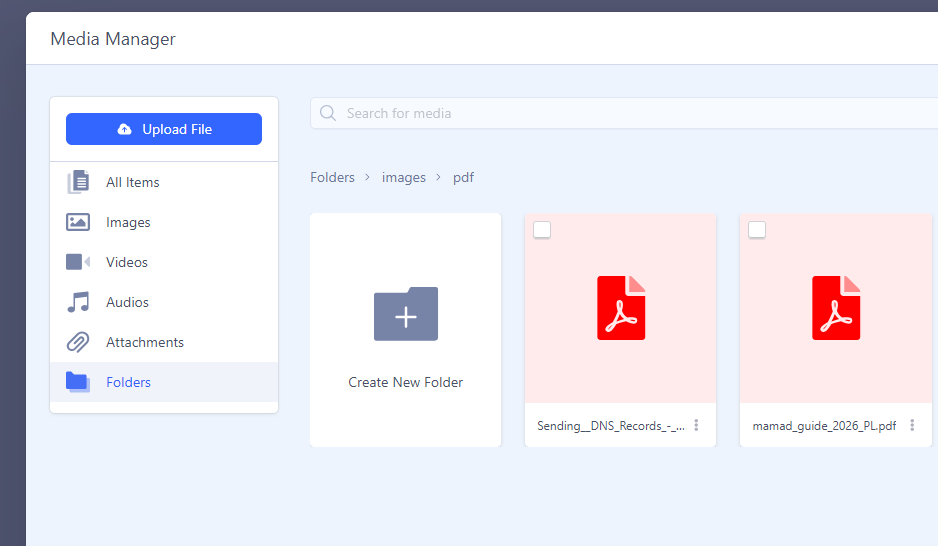Open three-dot menu for mamad_guide_2026_PL.pdf
Screen dimensions: 938x546
click(912, 425)
